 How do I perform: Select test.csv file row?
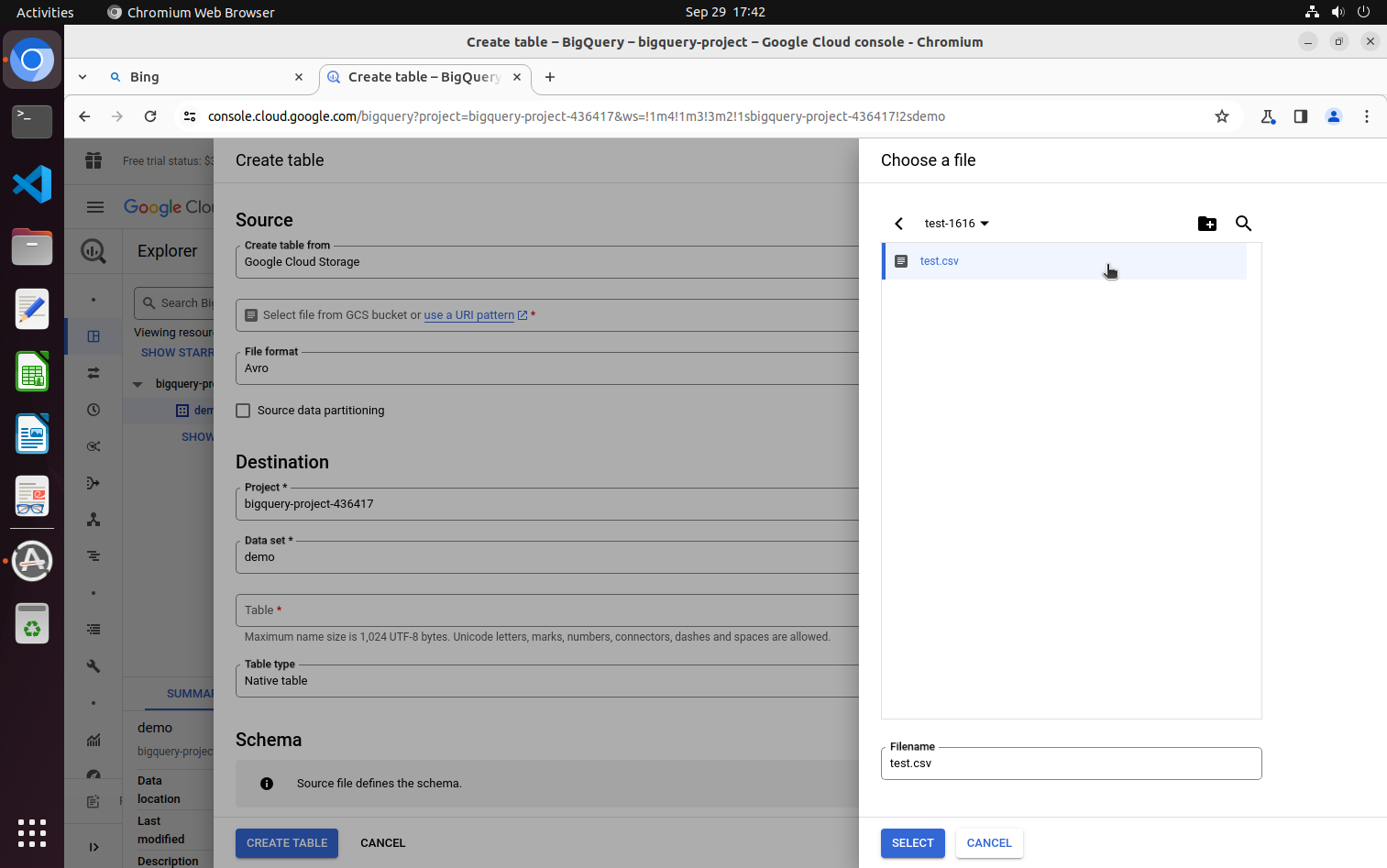(1063, 261)
